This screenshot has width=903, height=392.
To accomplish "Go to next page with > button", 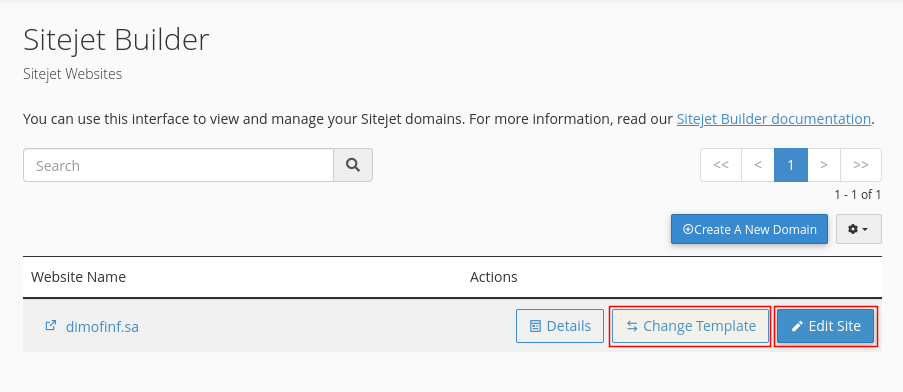I will (824, 165).
